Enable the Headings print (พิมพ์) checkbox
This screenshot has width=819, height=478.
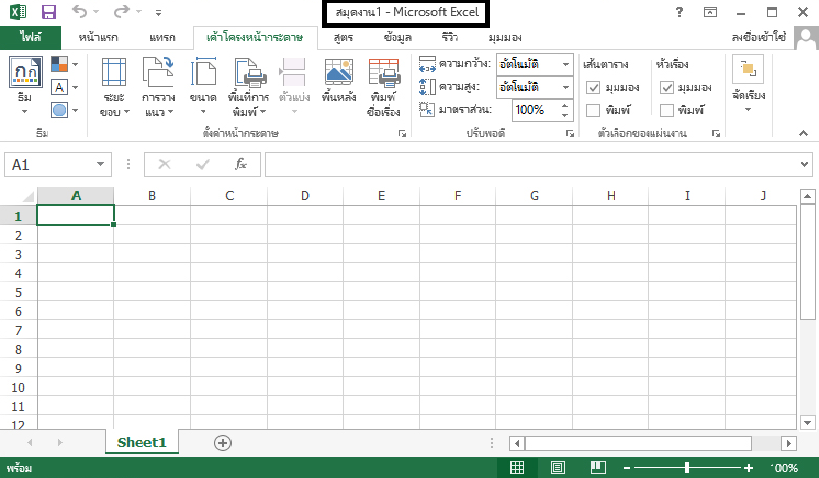(668, 109)
